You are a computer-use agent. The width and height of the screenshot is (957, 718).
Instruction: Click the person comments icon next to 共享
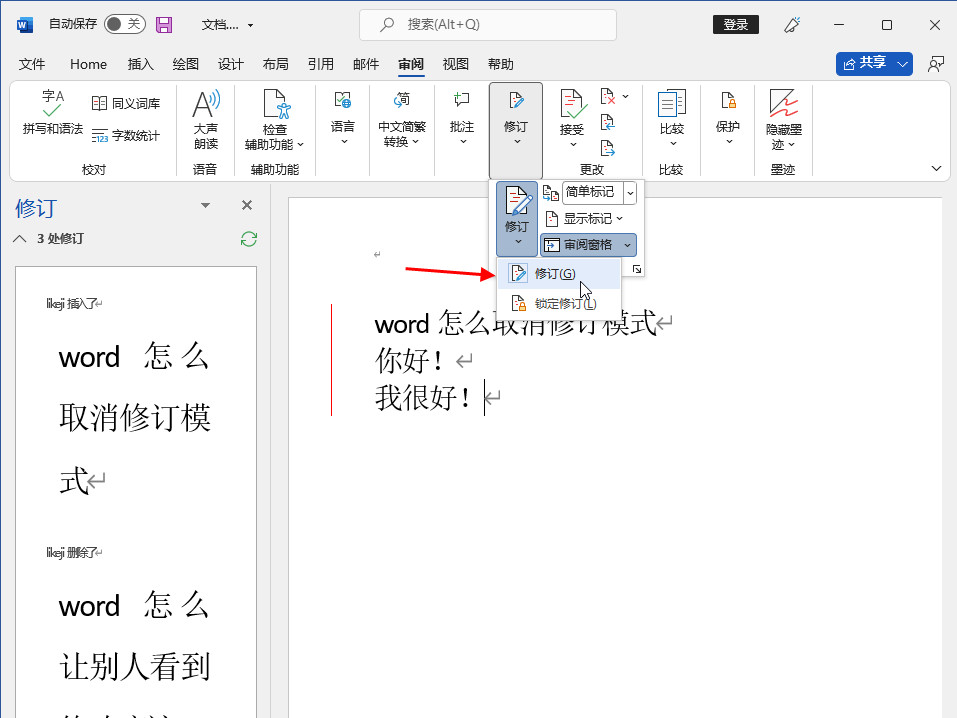935,63
